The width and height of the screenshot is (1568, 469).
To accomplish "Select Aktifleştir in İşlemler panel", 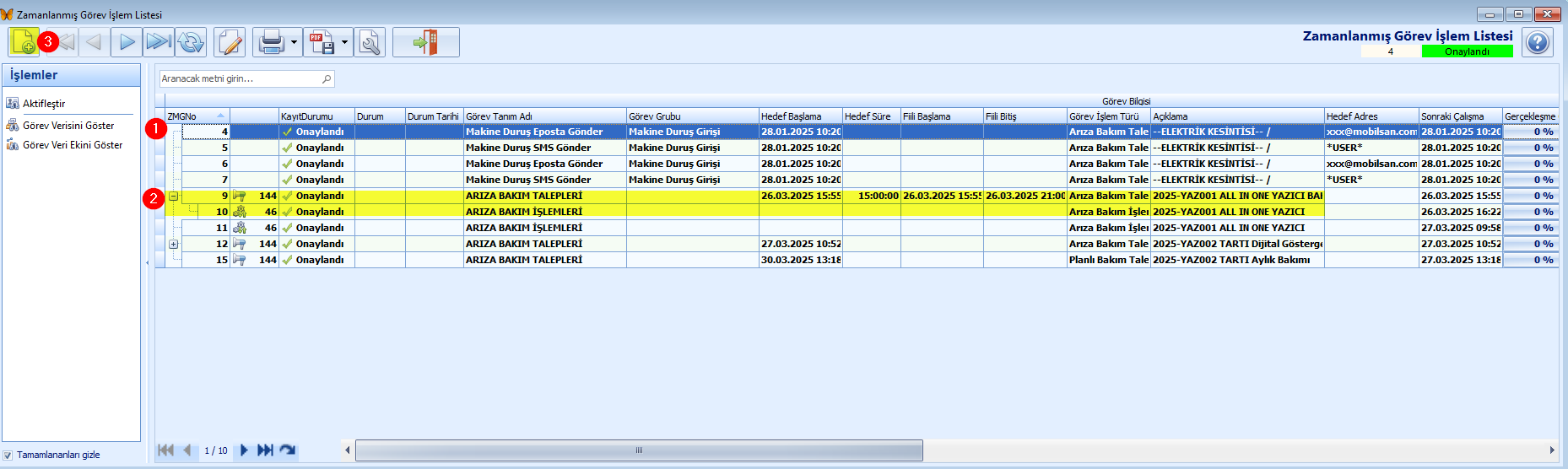I will point(44,104).
